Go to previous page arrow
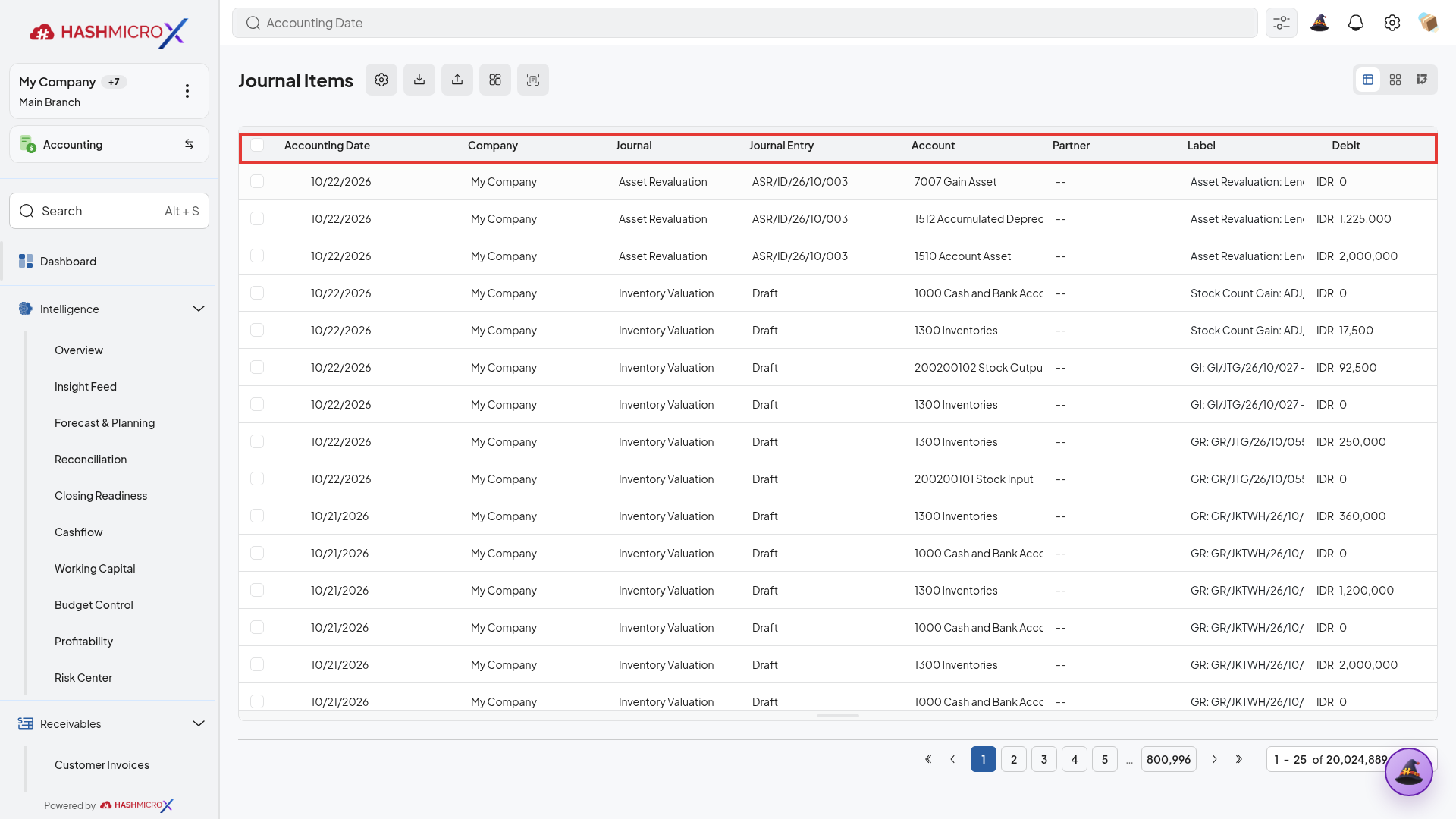Viewport: 1456px width, 819px height. [952, 759]
